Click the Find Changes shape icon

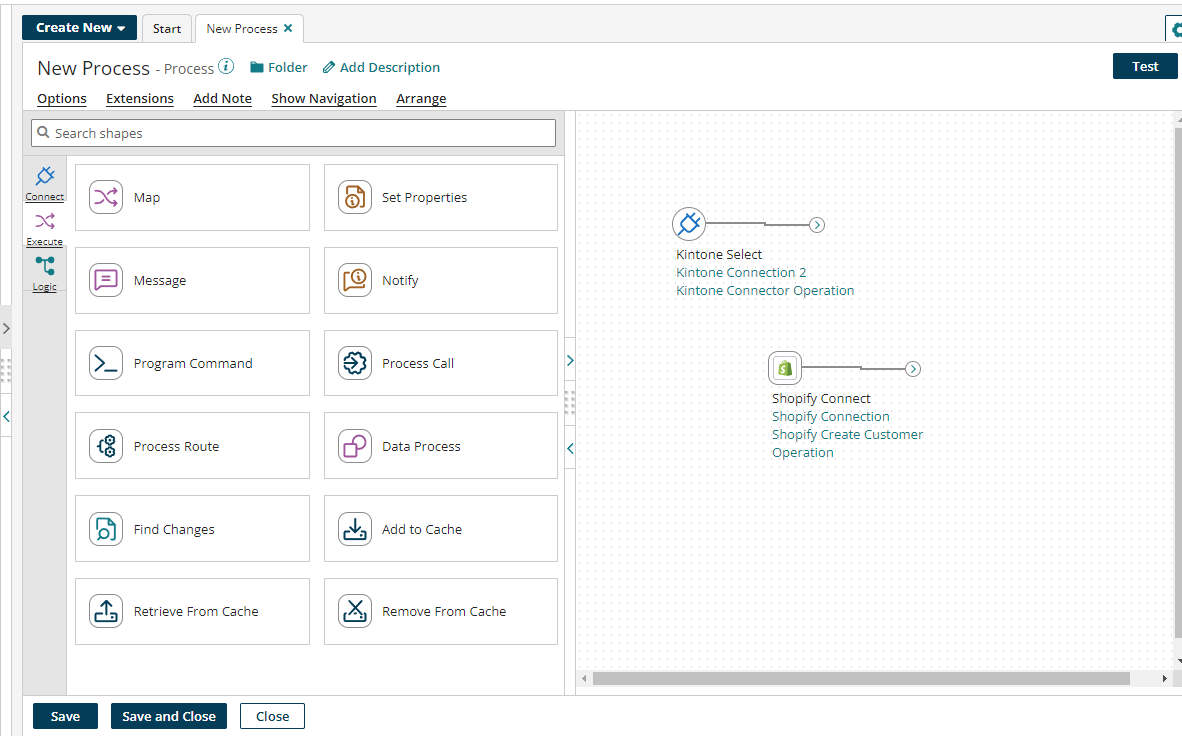click(x=106, y=529)
